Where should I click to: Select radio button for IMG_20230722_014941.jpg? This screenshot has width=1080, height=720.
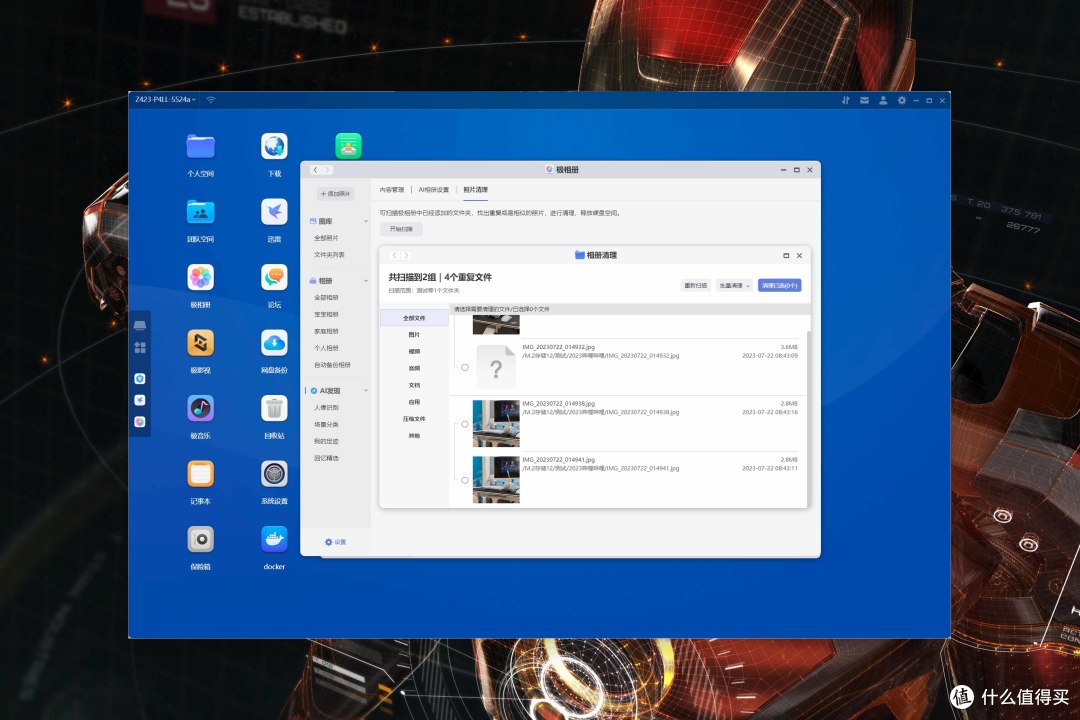point(465,480)
